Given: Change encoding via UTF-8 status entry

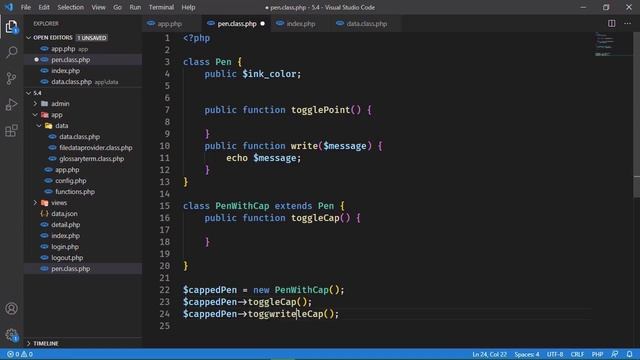Looking at the screenshot, I should coord(555,354).
